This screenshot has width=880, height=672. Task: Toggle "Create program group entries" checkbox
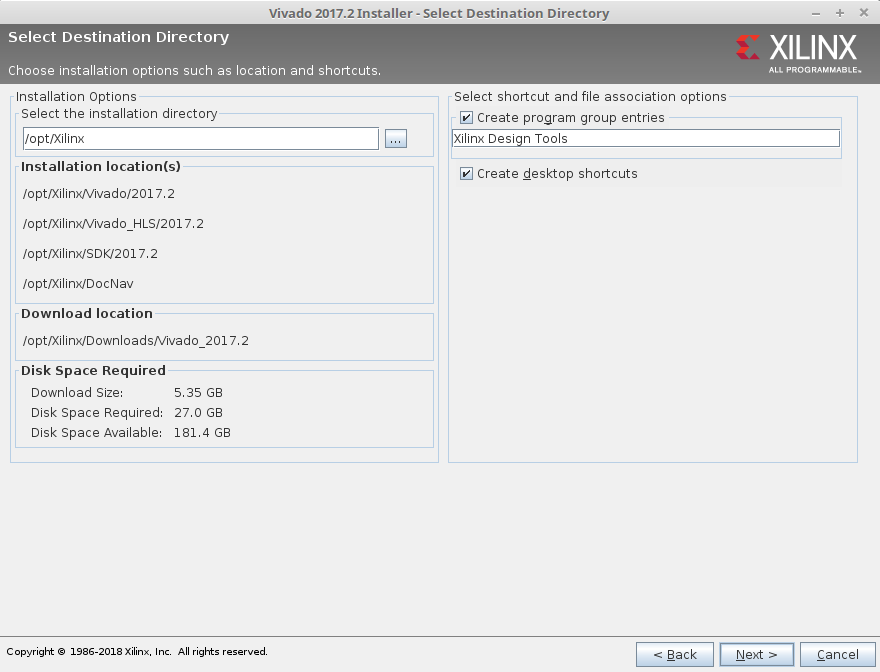(466, 117)
